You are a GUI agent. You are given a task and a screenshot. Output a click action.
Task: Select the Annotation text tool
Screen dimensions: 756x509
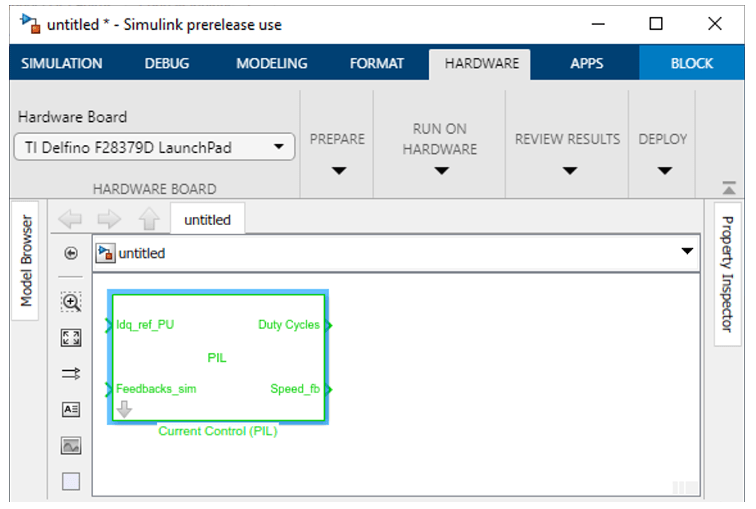[x=71, y=409]
